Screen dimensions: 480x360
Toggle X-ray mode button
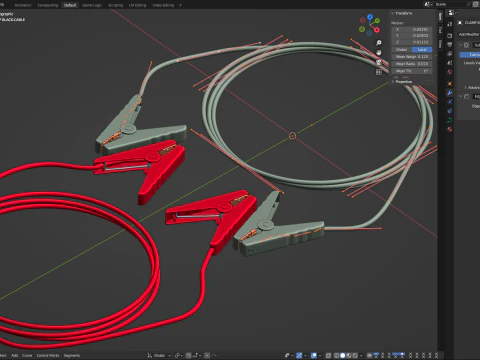328,355
